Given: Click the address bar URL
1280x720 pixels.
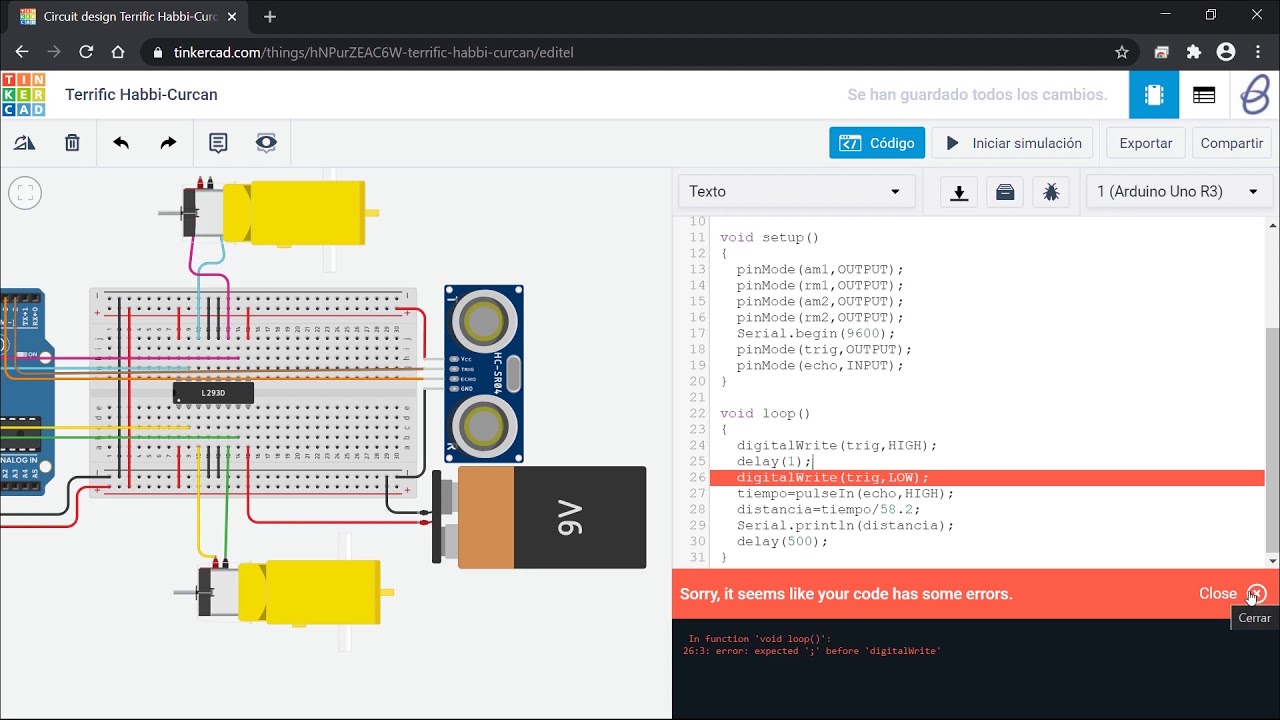Looking at the screenshot, I should pos(374,52).
